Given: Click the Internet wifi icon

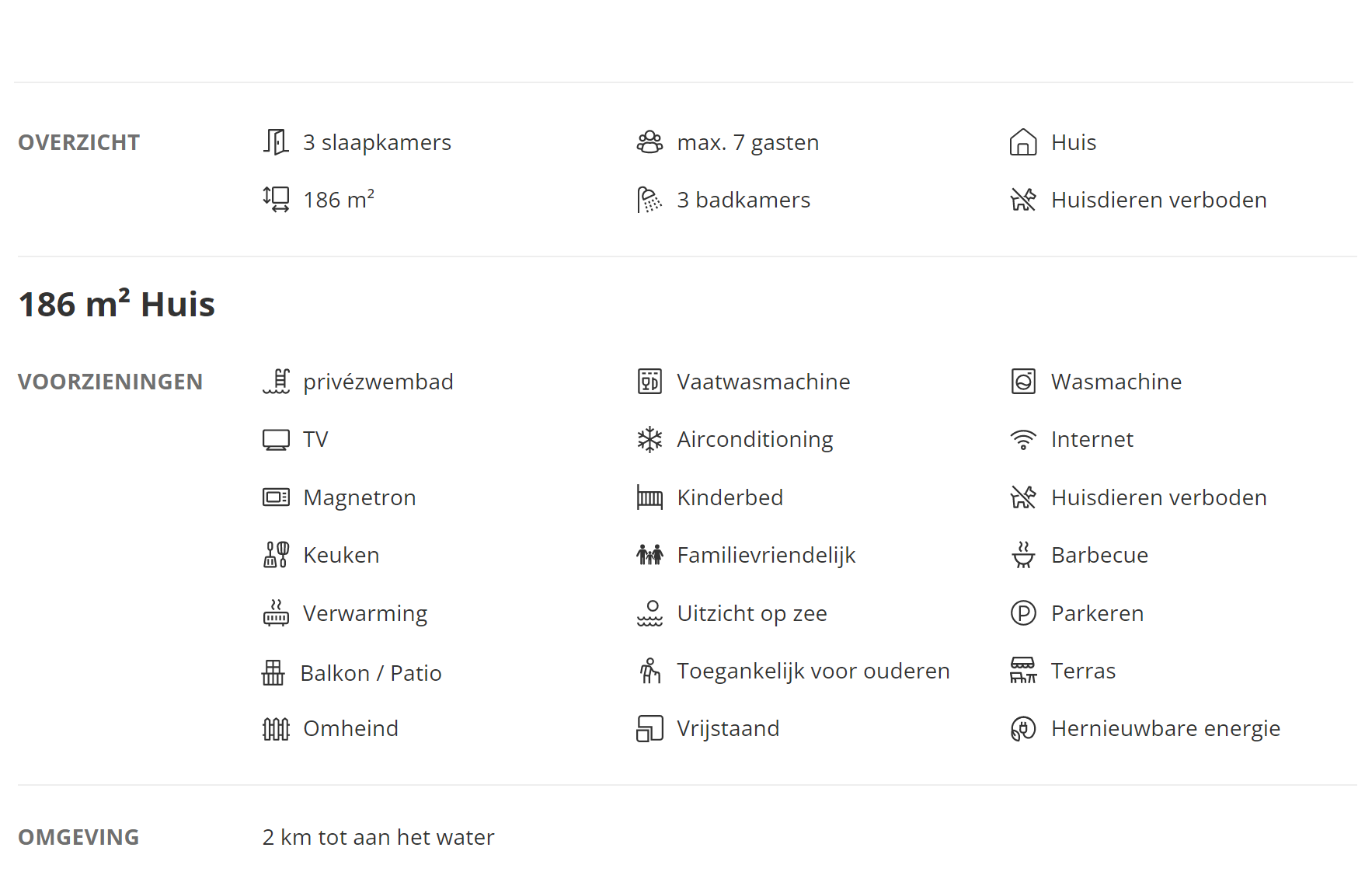Looking at the screenshot, I should coord(1023,440).
